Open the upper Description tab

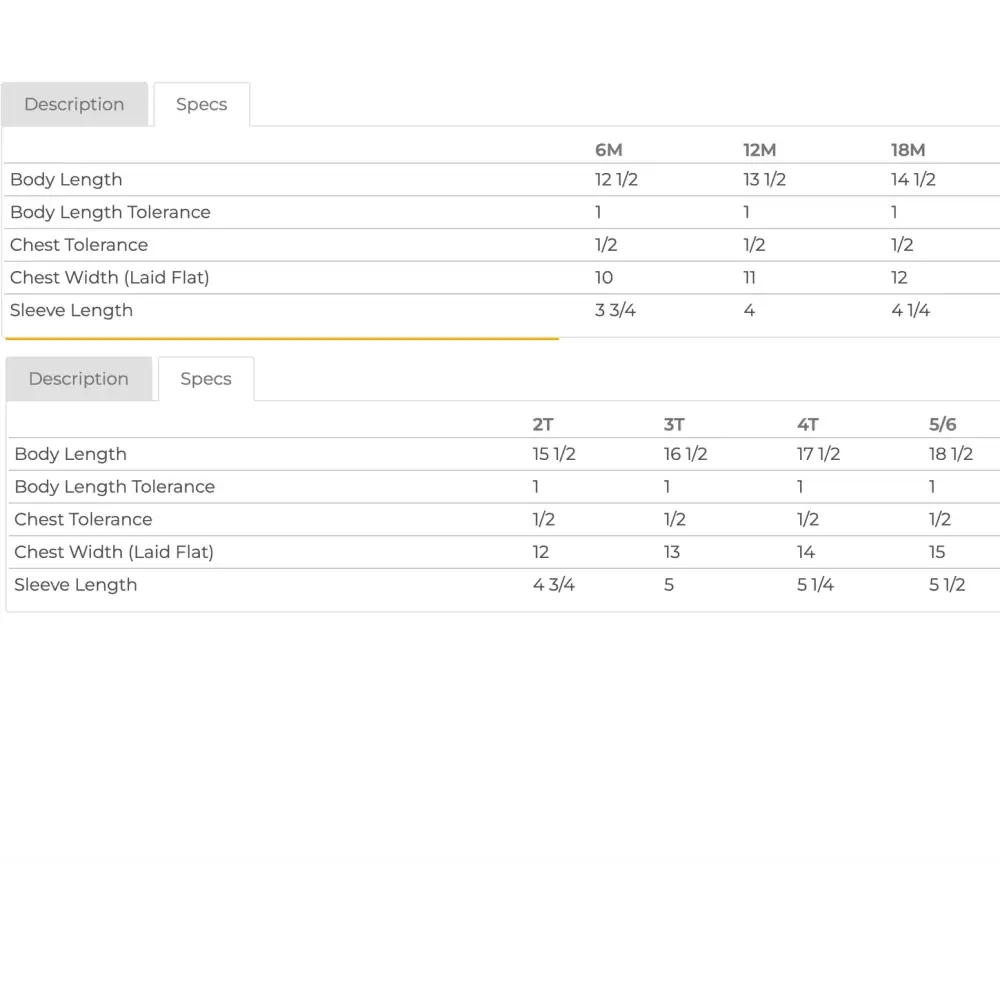(74, 105)
